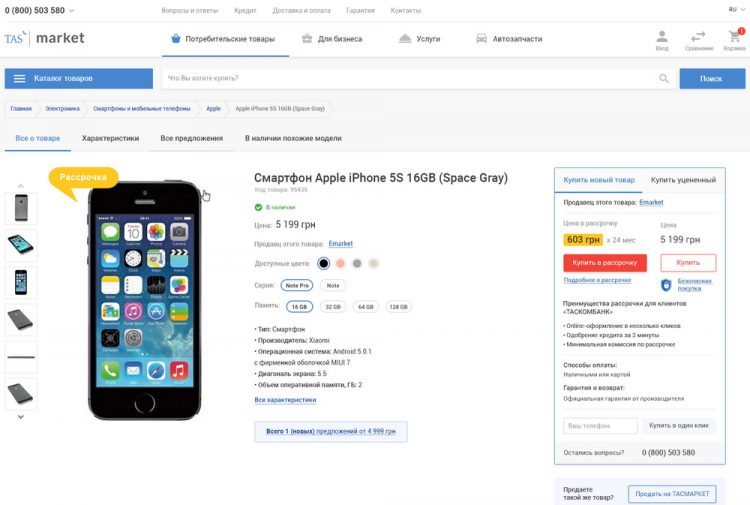Open the shopping cart icon
This screenshot has height=505, width=750.
click(734, 36)
